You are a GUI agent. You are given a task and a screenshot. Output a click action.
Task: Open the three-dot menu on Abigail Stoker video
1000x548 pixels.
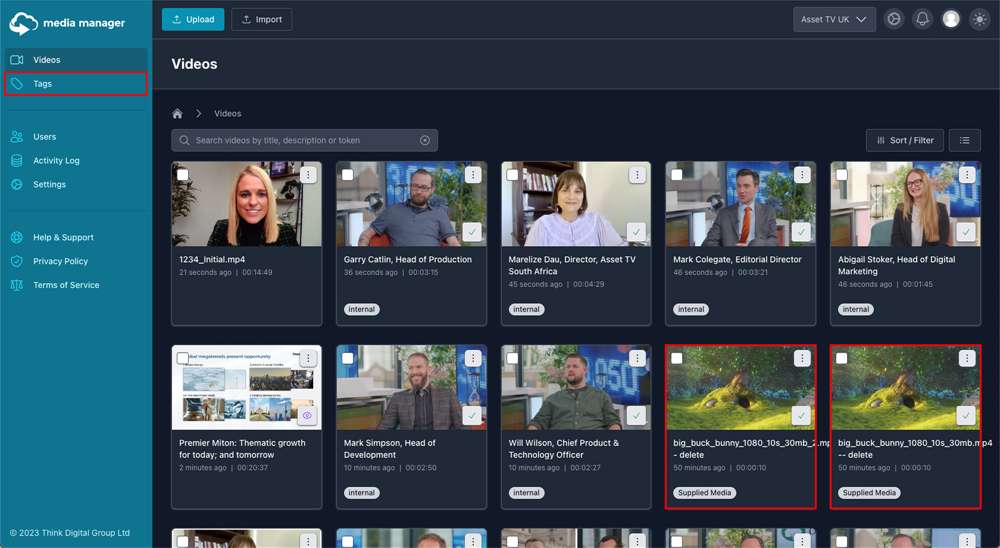coord(967,175)
